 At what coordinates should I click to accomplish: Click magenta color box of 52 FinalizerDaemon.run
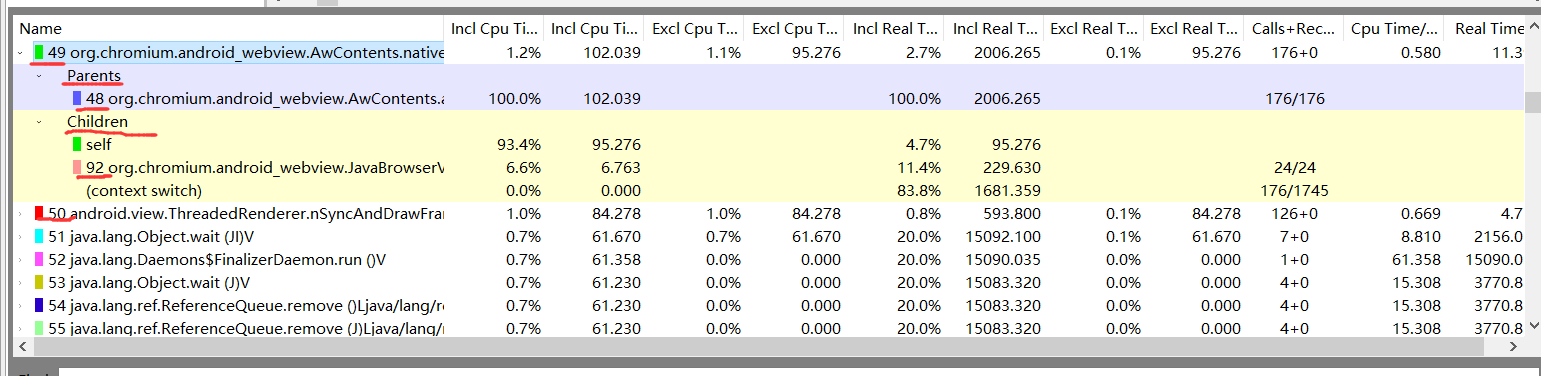point(38,260)
